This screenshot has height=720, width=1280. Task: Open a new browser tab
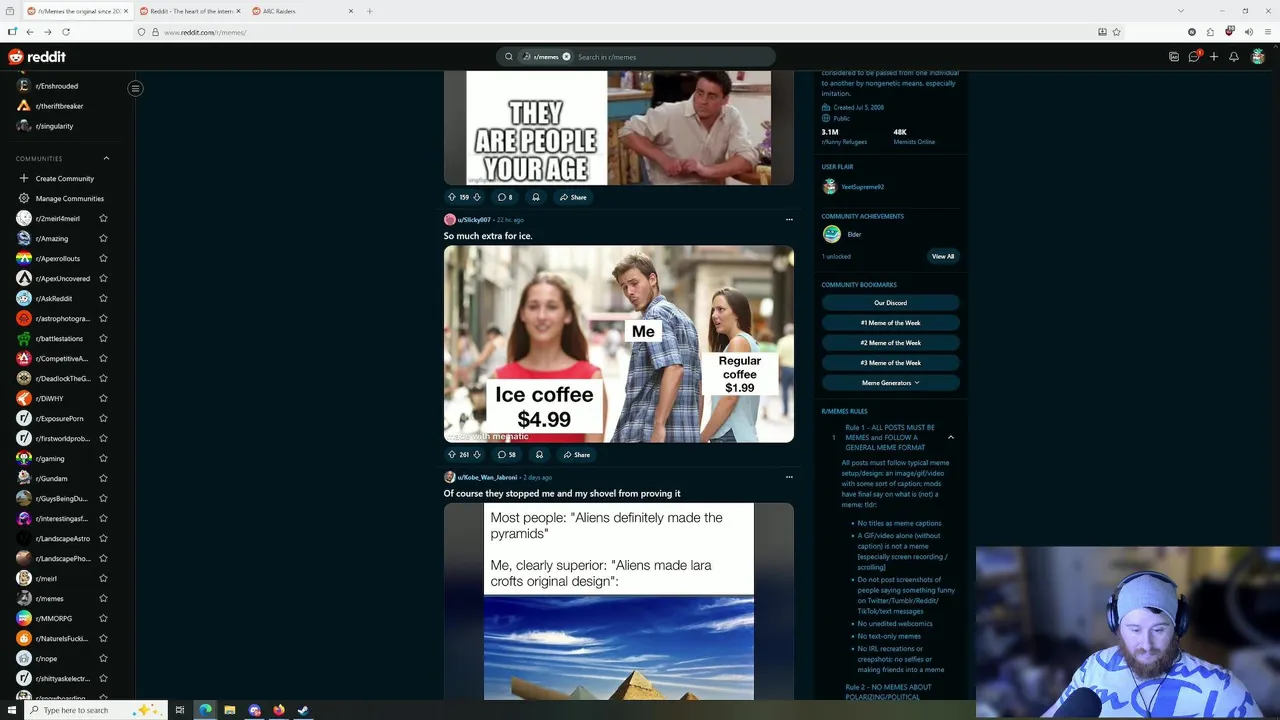click(x=369, y=11)
